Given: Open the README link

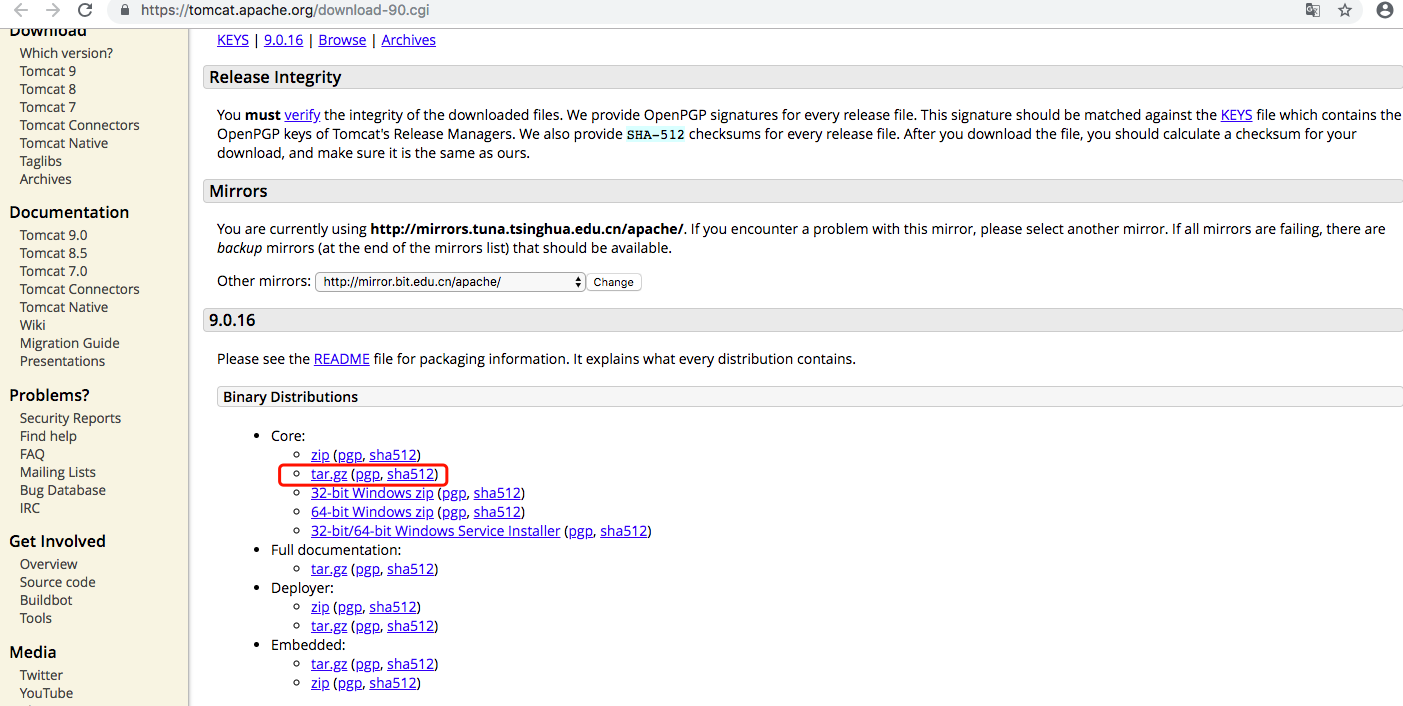Looking at the screenshot, I should click(342, 359).
